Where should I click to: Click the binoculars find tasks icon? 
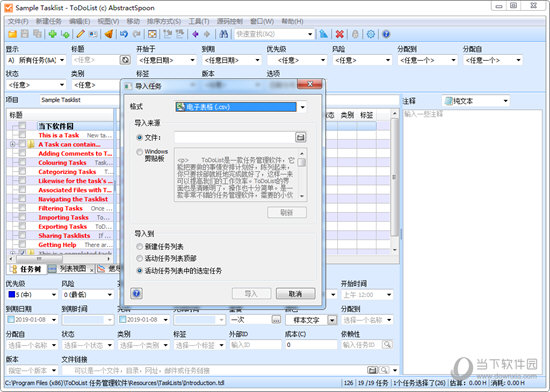coord(223,34)
